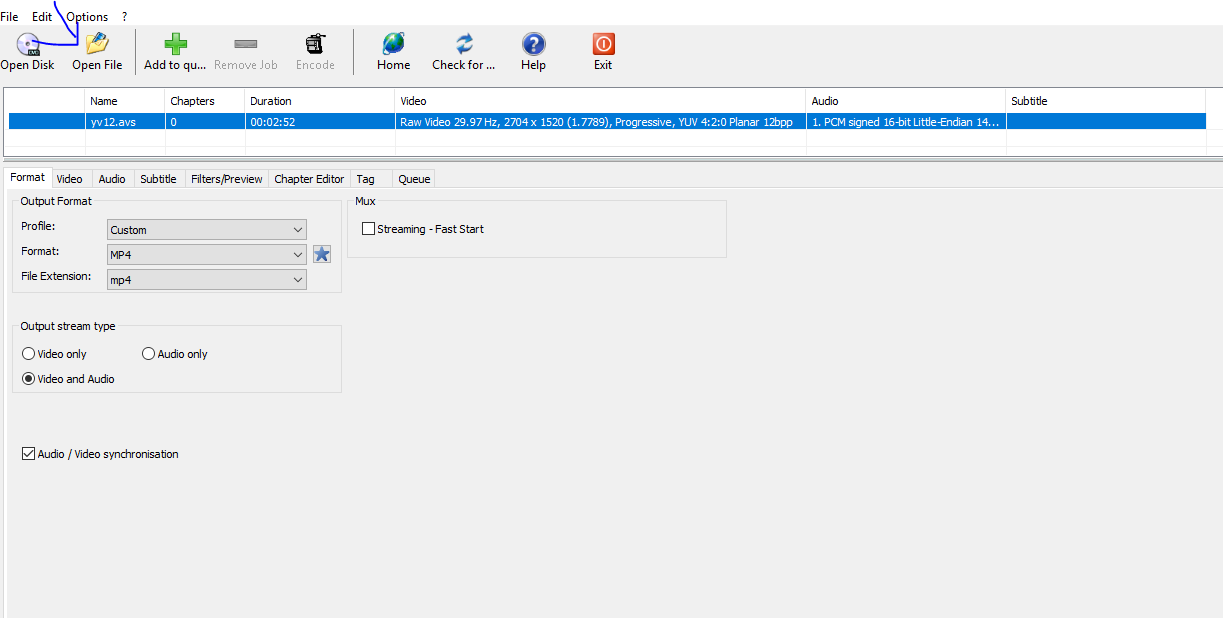Image resolution: width=1223 pixels, height=618 pixels.
Task: Open Help with the question mark icon
Action: (534, 43)
